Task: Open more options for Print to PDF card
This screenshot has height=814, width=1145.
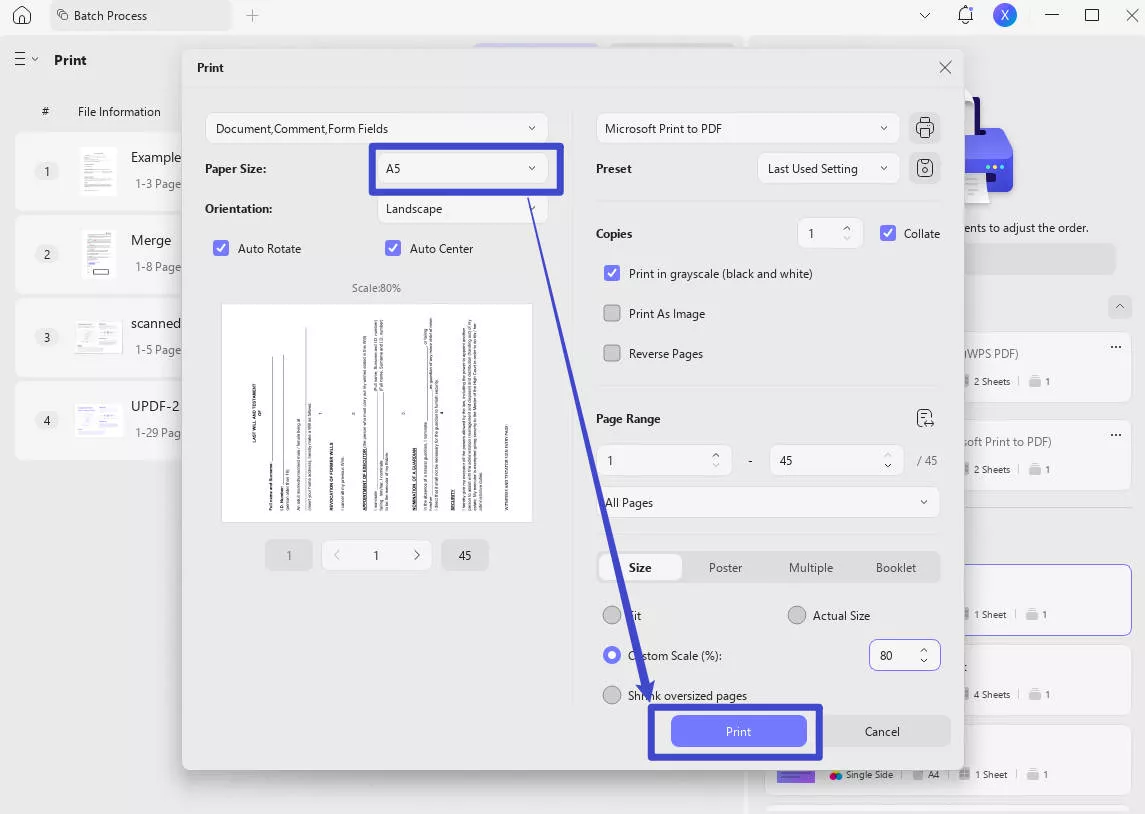Action: click(1116, 435)
